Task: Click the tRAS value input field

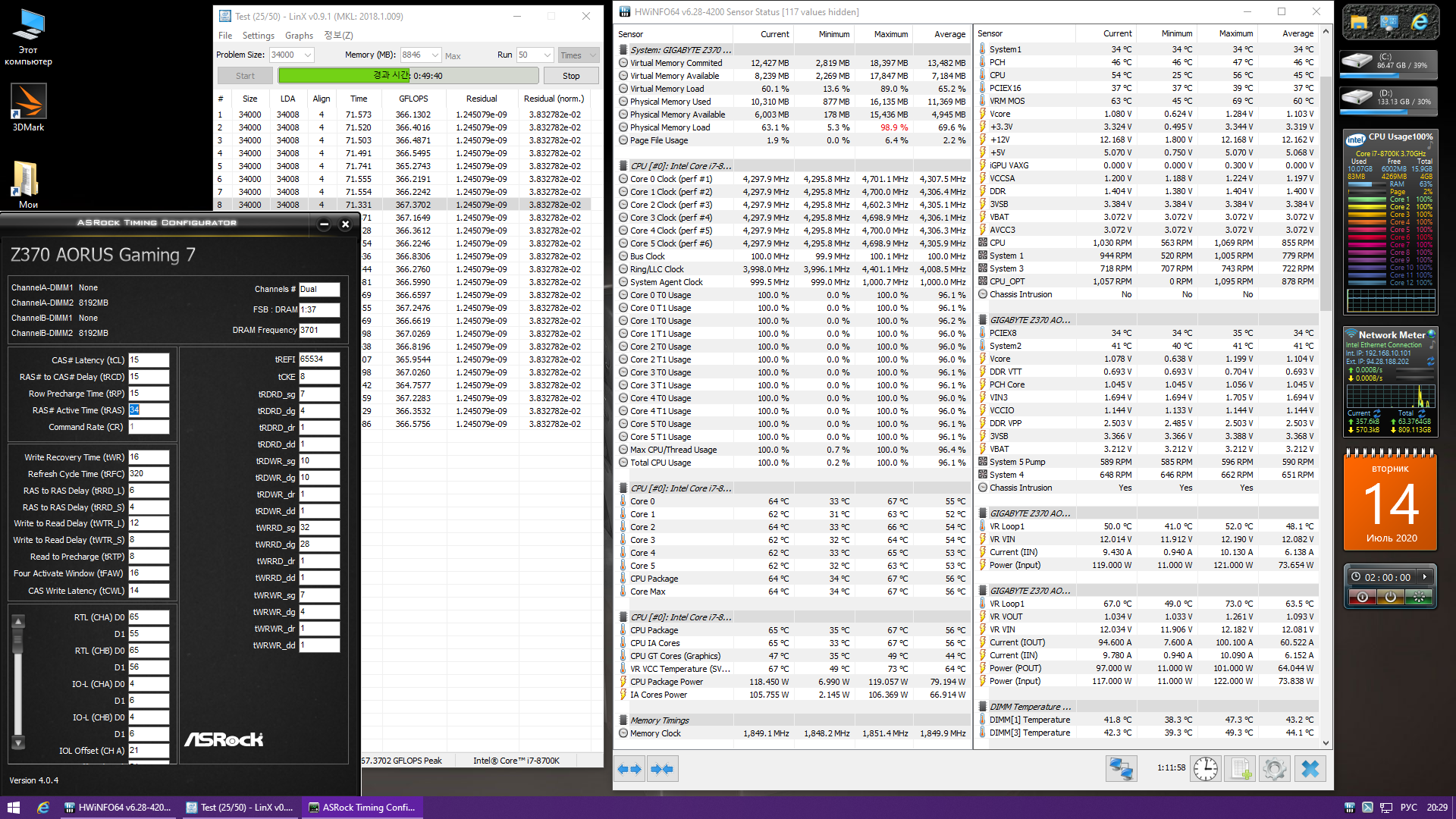Action: (x=149, y=410)
